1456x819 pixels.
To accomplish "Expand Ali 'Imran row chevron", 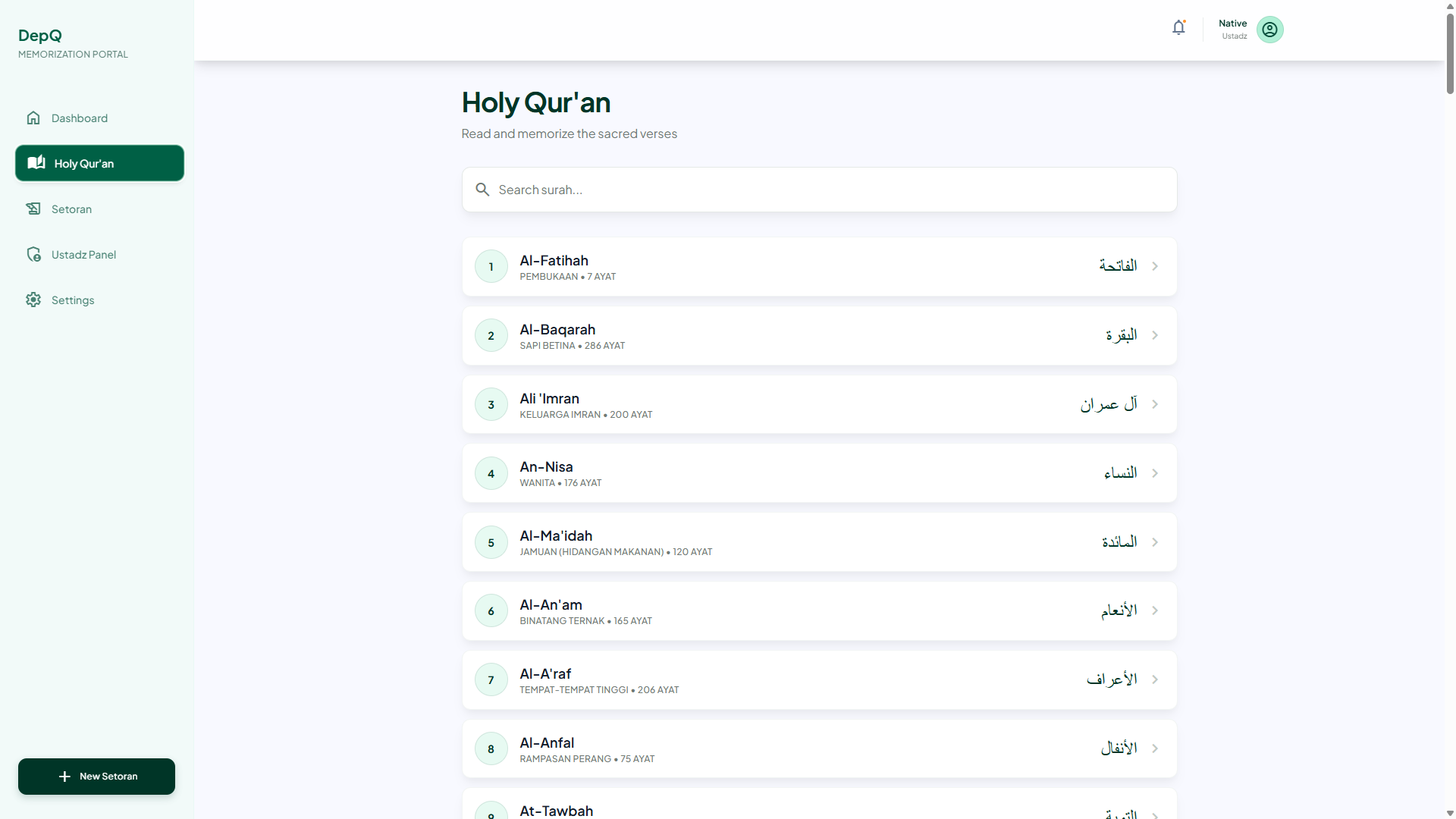I will point(1155,404).
